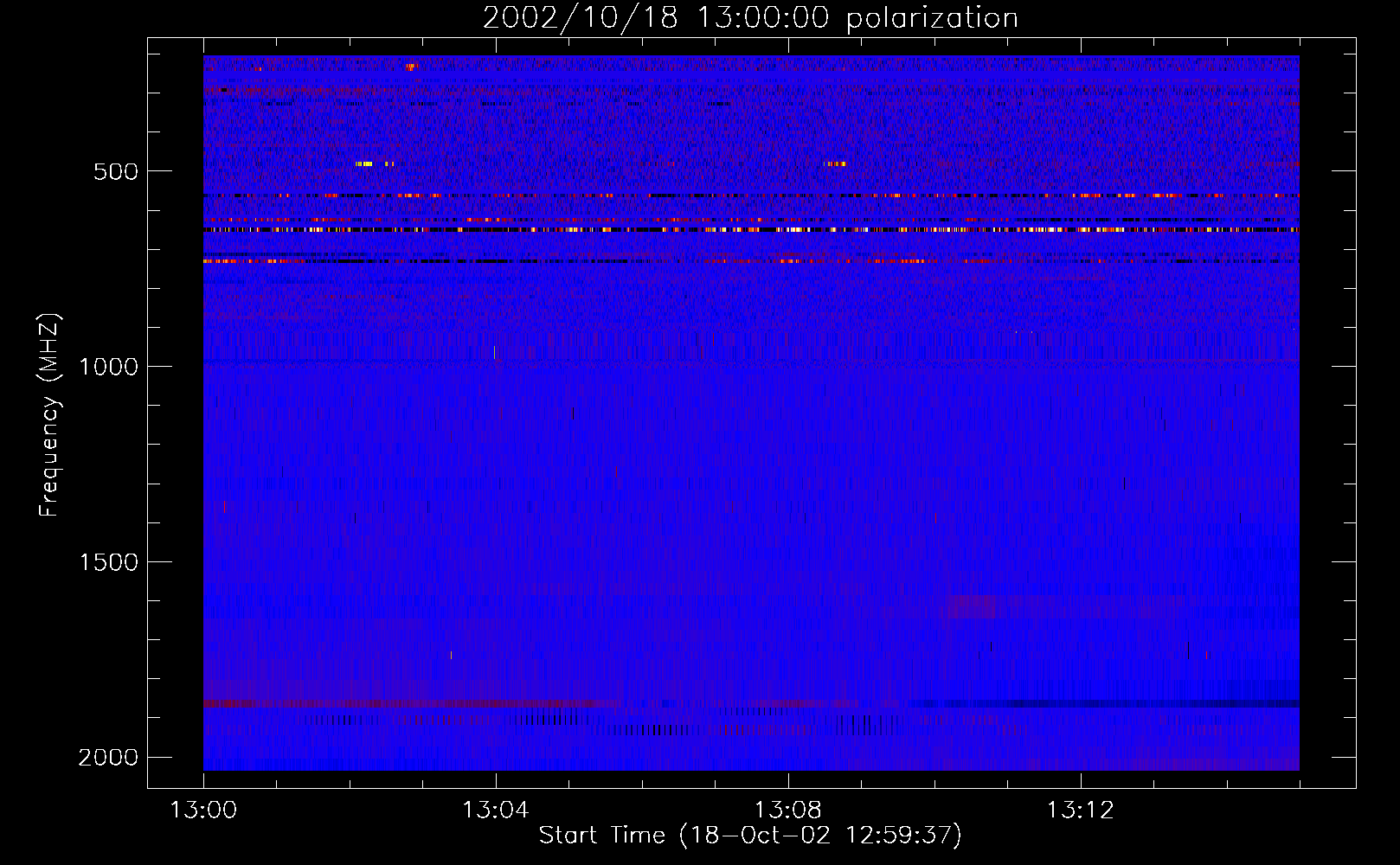The width and height of the screenshot is (1400, 865).
Task: Click the plot title '2002/10/18 13:00:00 polarization'
Action: click(x=750, y=17)
